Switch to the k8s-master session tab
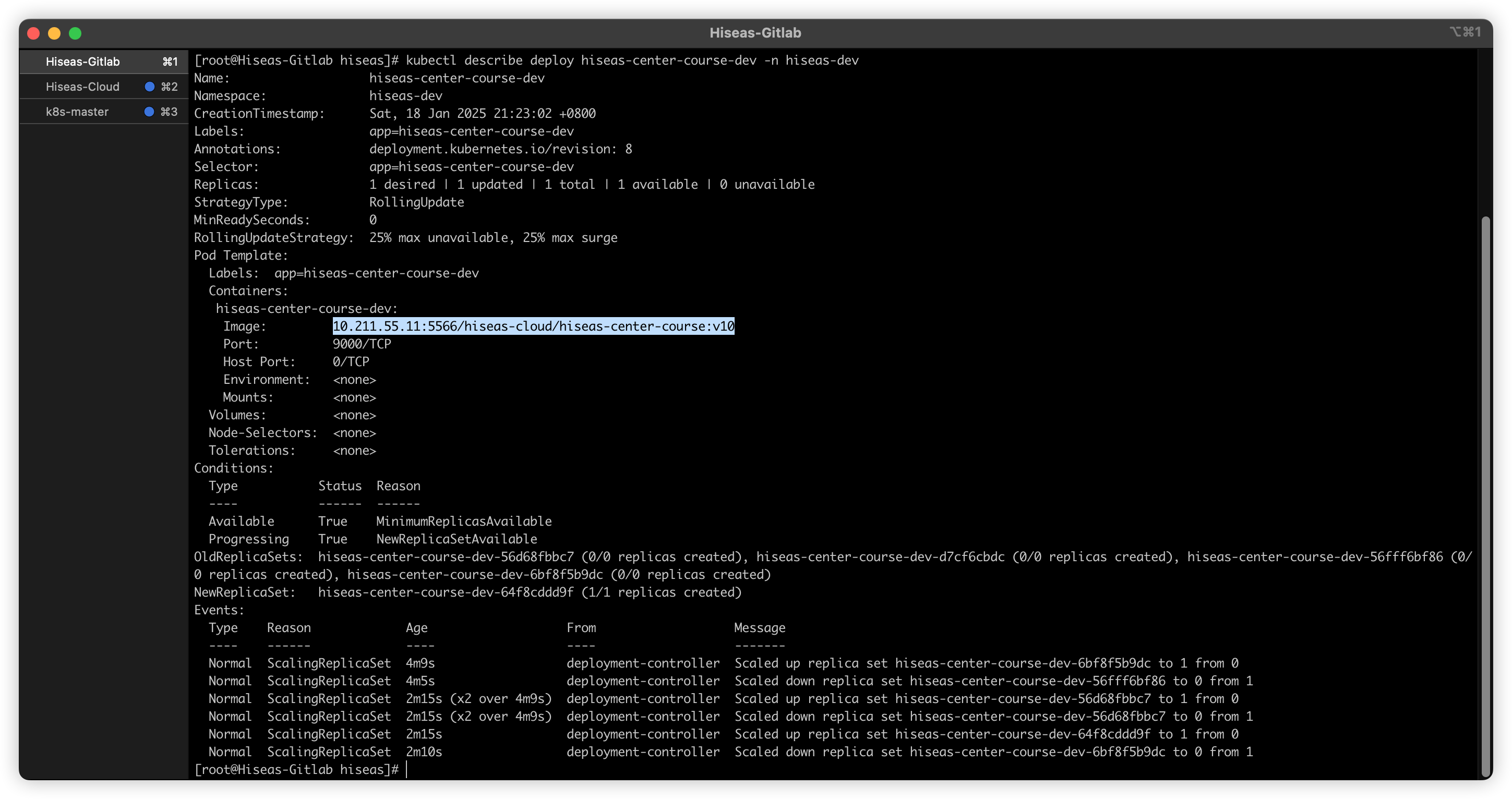Screen dimensions: 1512x799 103,112
